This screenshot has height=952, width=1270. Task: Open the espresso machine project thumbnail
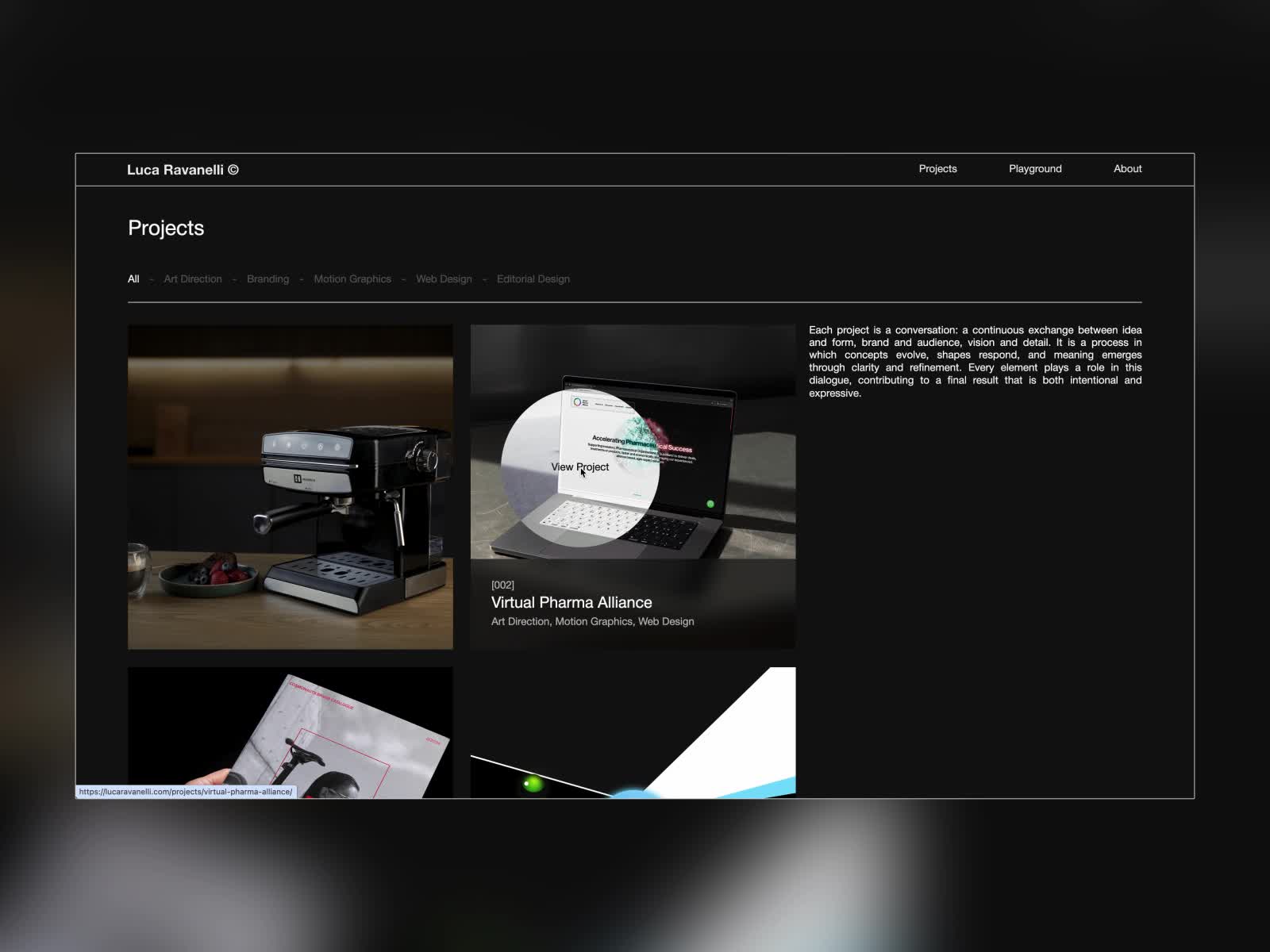(291, 486)
